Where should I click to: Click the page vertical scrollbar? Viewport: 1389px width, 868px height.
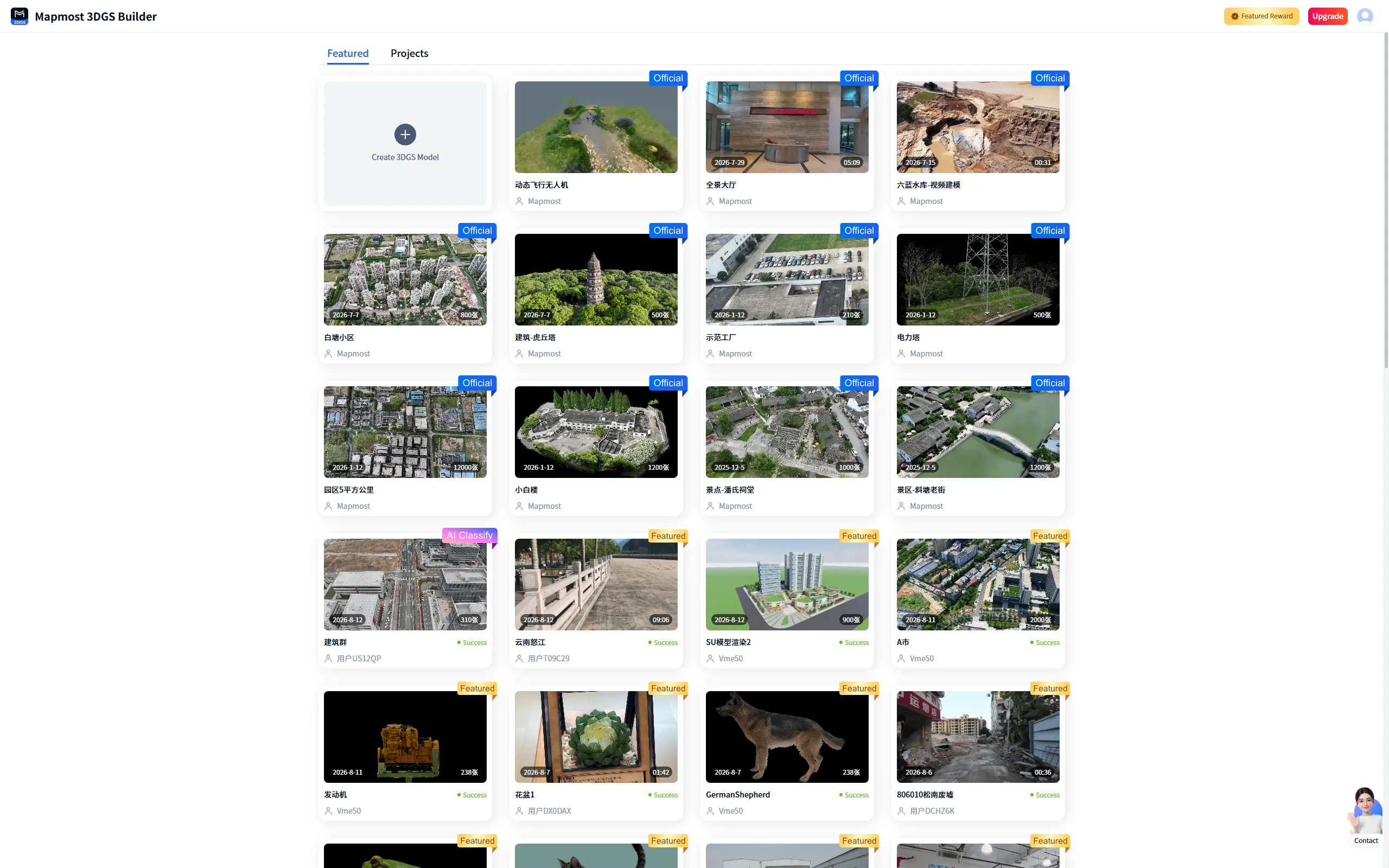click(x=1386, y=201)
